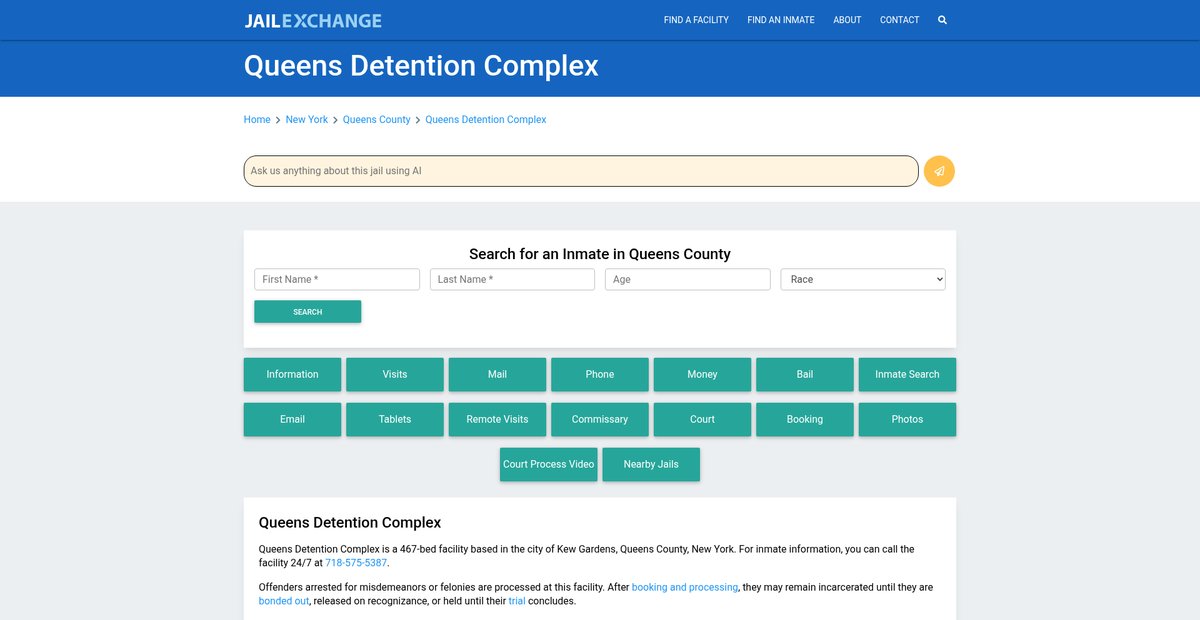Focus the First Name field
The width and height of the screenshot is (1200, 620).
337,280
